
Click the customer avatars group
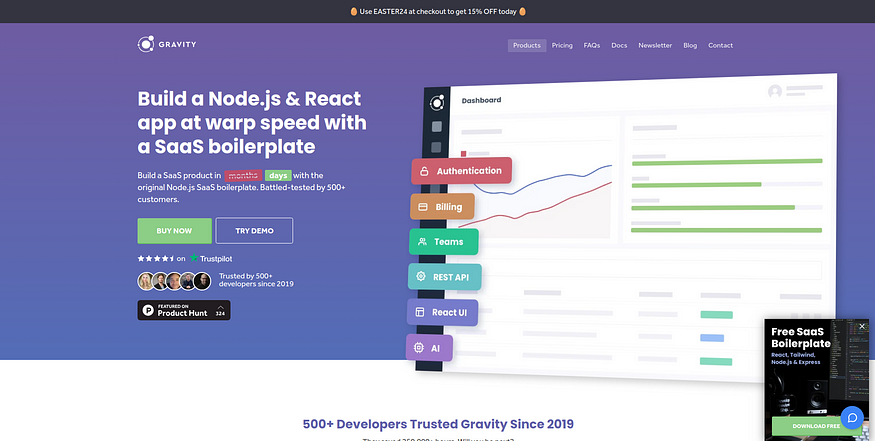[x=174, y=281]
